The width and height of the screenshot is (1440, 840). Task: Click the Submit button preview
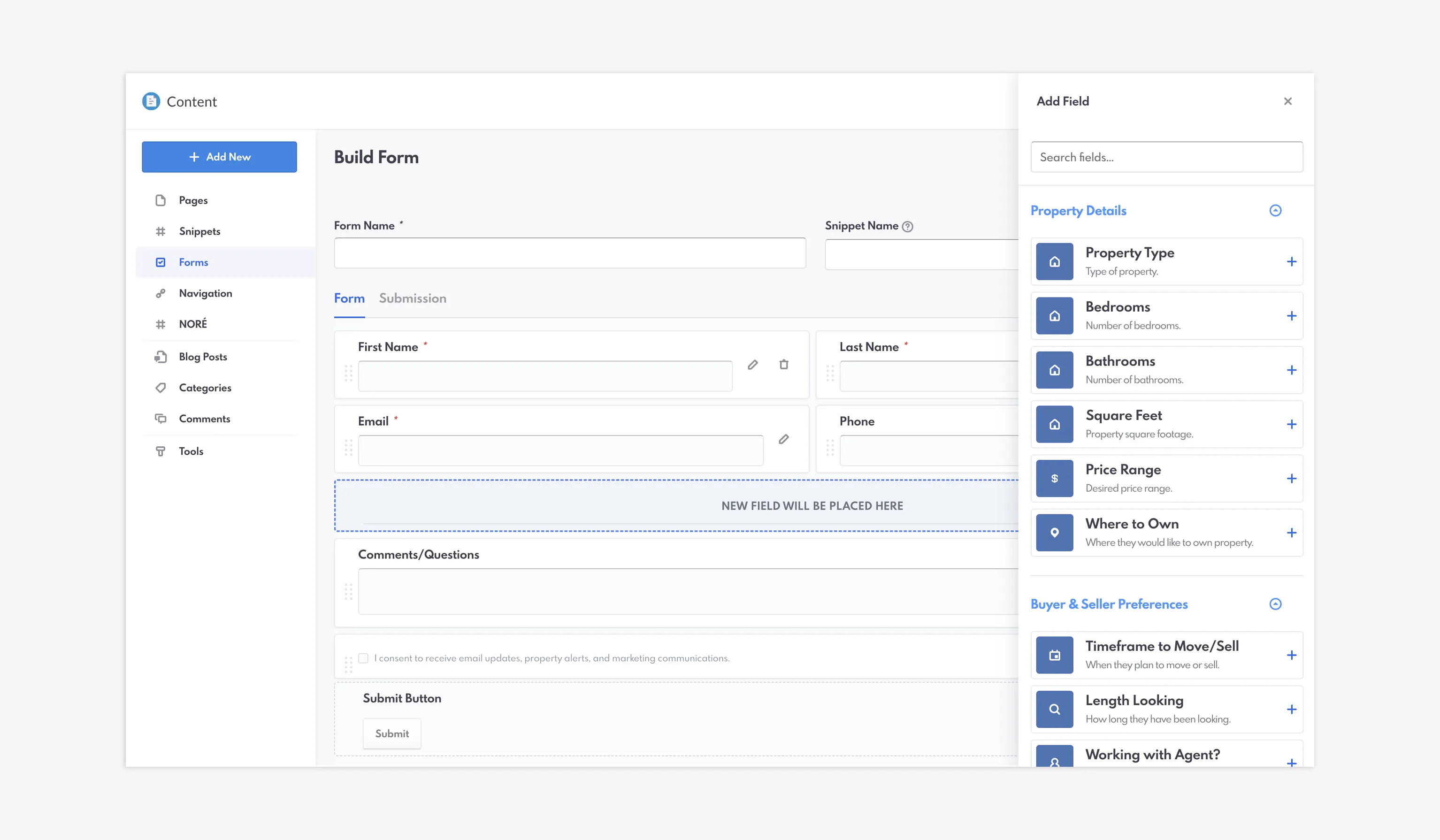pos(392,734)
